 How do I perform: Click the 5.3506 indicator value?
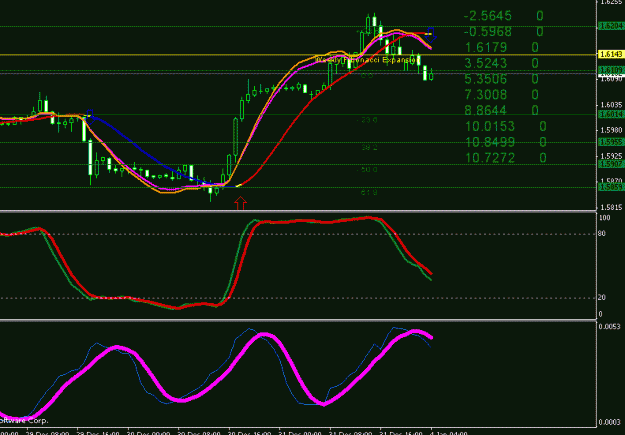pyautogui.click(x=486, y=79)
